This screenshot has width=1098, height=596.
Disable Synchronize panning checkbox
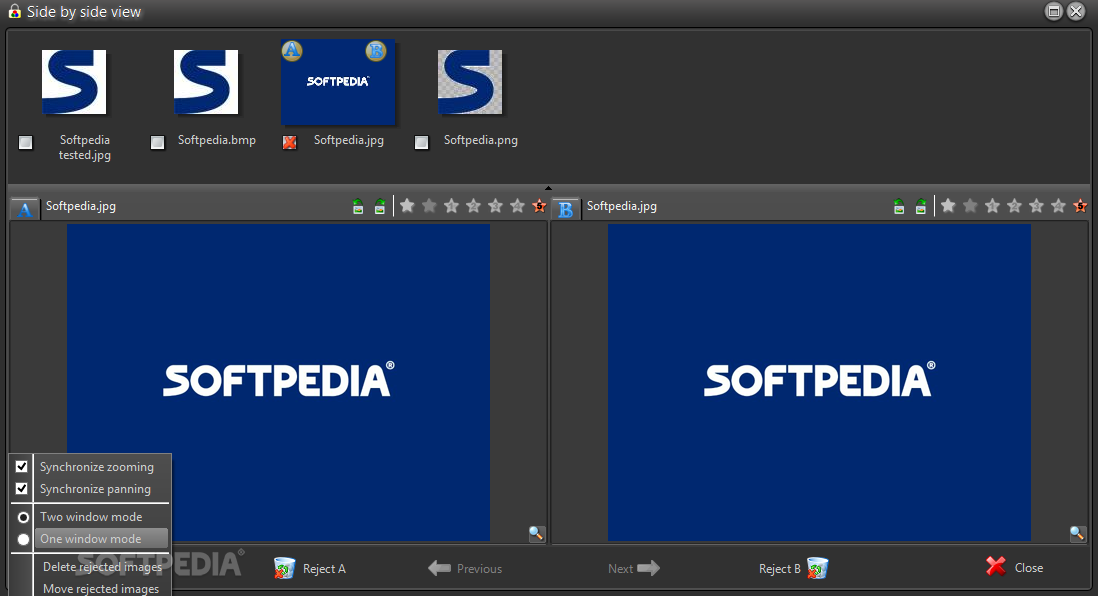(22, 488)
